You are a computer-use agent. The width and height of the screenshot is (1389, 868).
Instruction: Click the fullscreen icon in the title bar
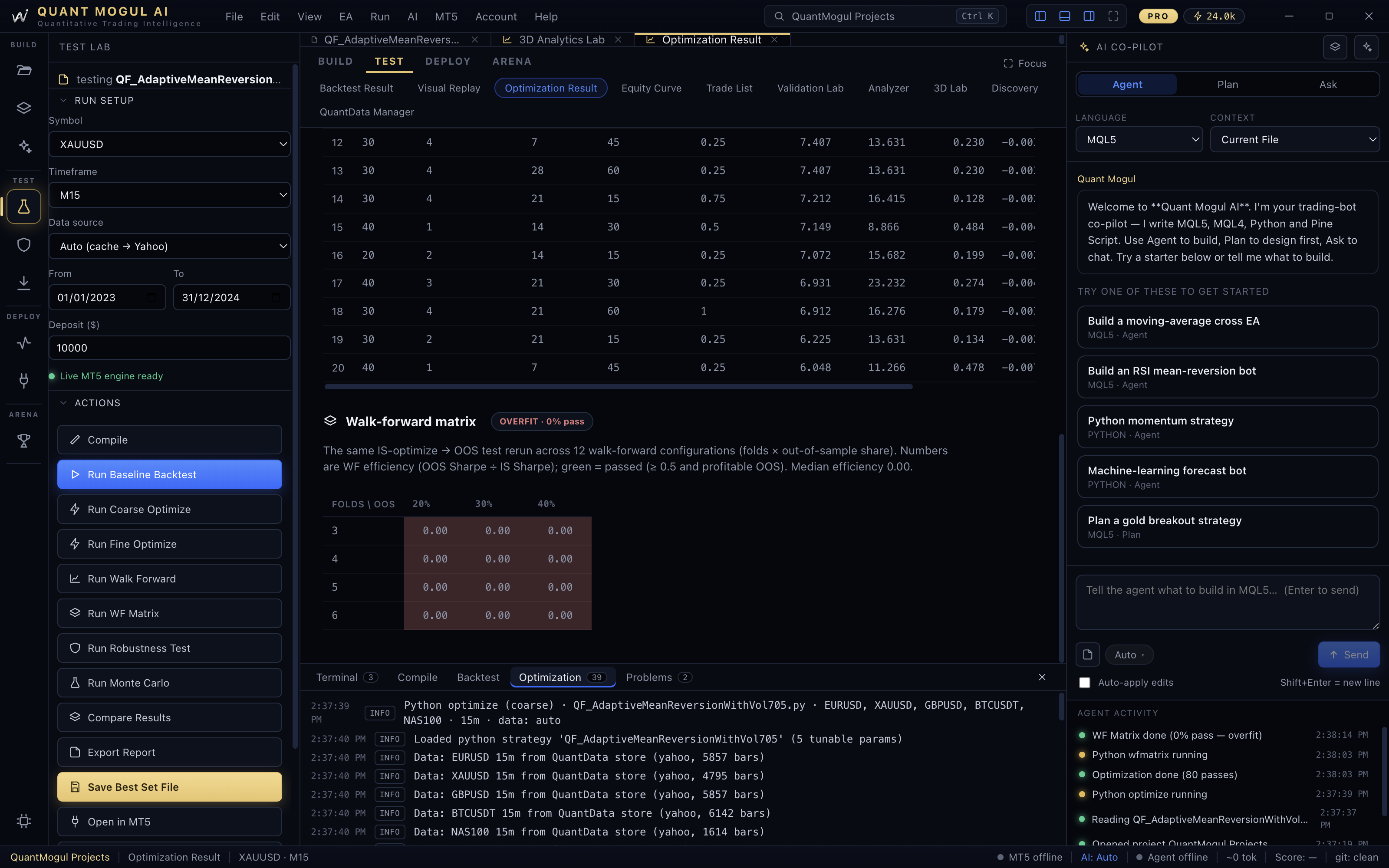[x=1113, y=16]
